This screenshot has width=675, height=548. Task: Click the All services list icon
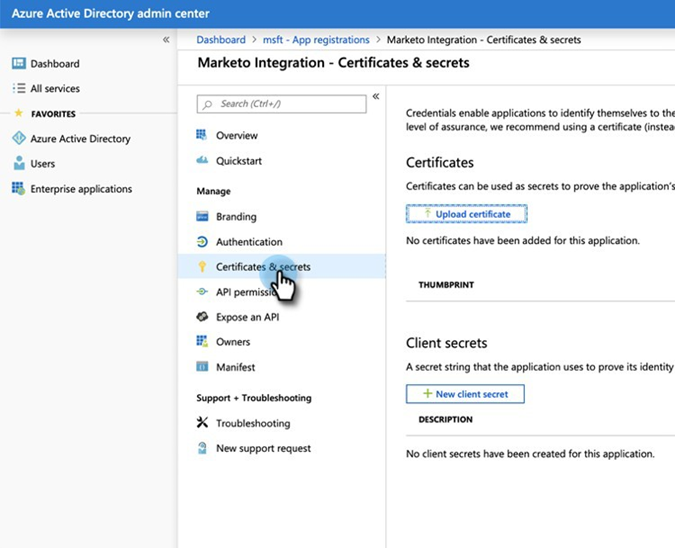pos(18,88)
